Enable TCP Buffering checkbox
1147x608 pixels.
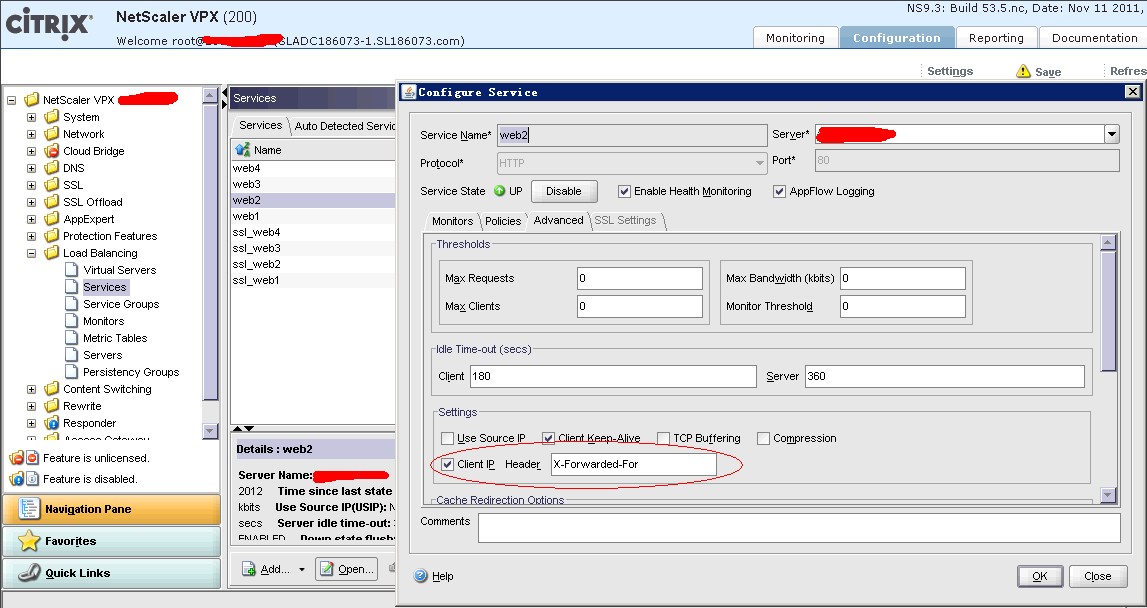click(663, 438)
